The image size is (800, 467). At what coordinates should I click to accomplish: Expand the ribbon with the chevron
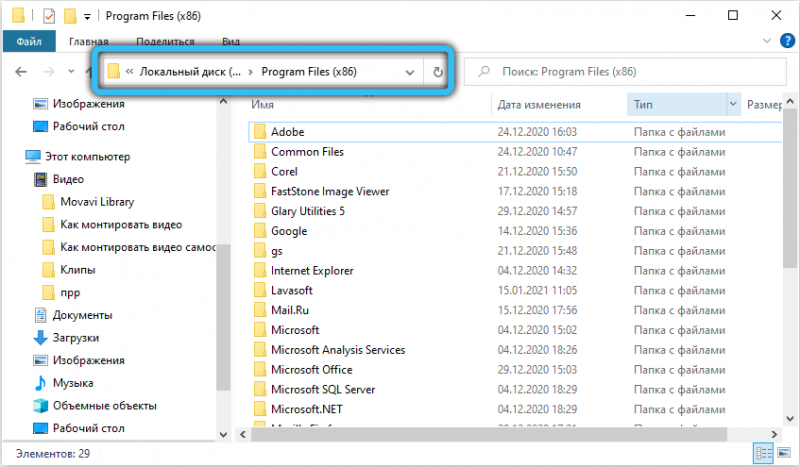[766, 41]
